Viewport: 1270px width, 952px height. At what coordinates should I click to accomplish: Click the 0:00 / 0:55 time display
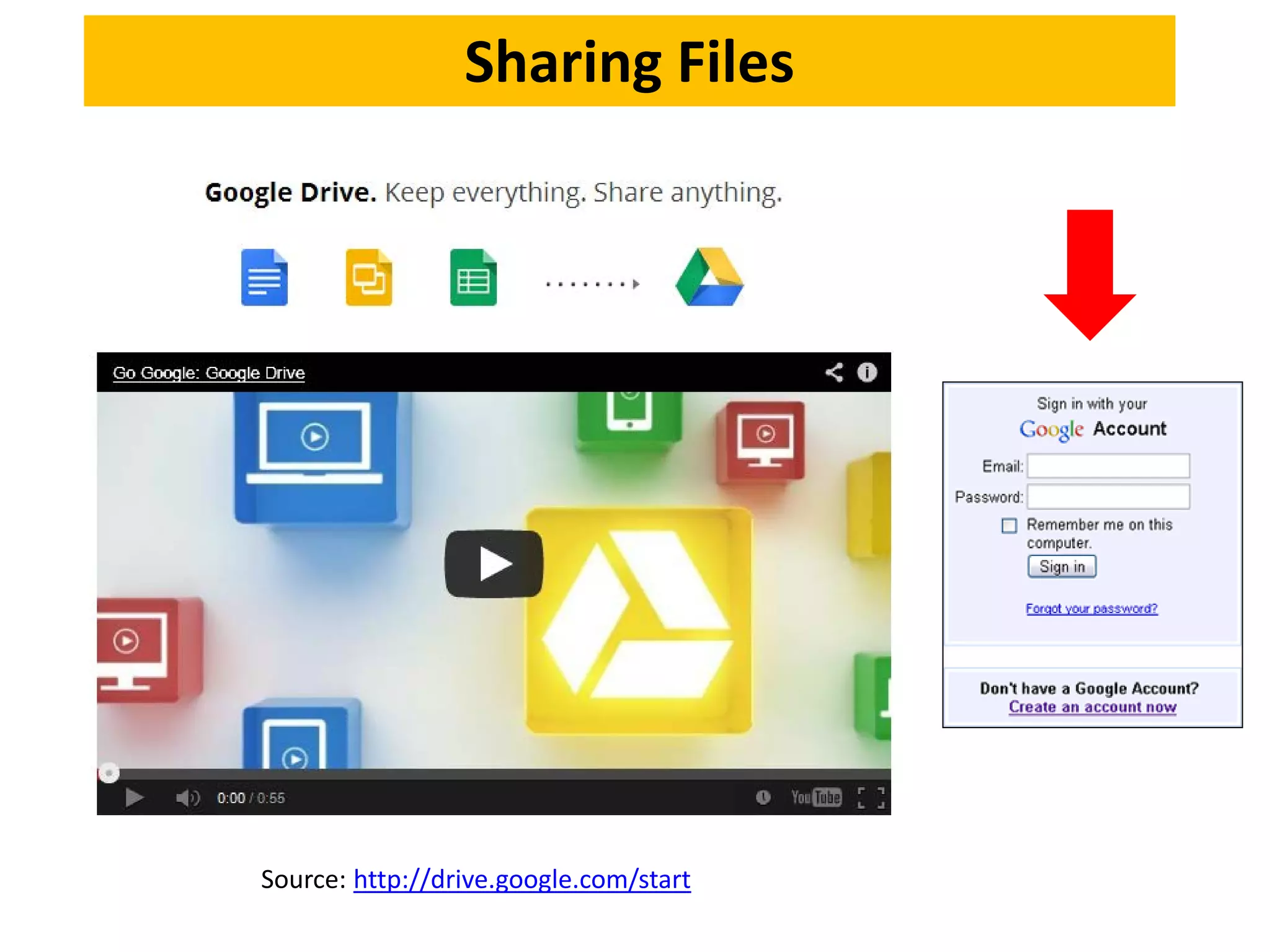[x=251, y=798]
